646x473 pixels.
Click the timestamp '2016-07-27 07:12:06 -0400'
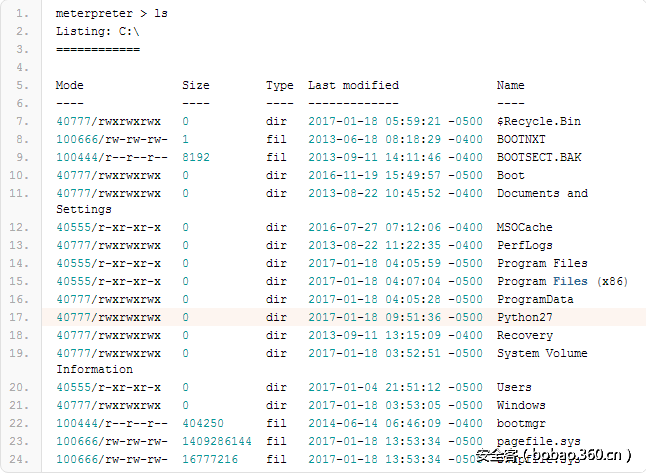[x=396, y=227]
